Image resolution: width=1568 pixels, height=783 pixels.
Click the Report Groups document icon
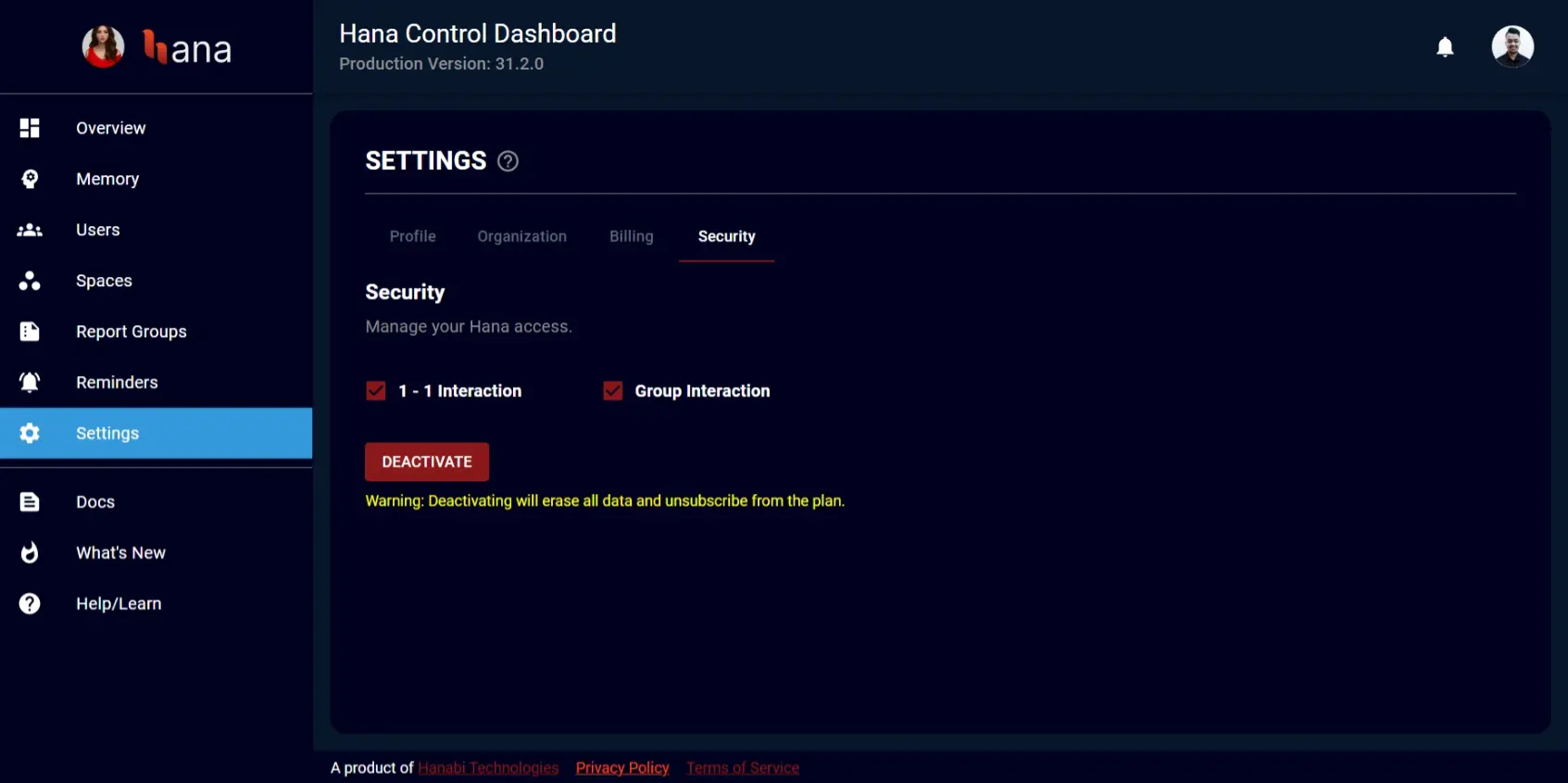pyautogui.click(x=30, y=332)
